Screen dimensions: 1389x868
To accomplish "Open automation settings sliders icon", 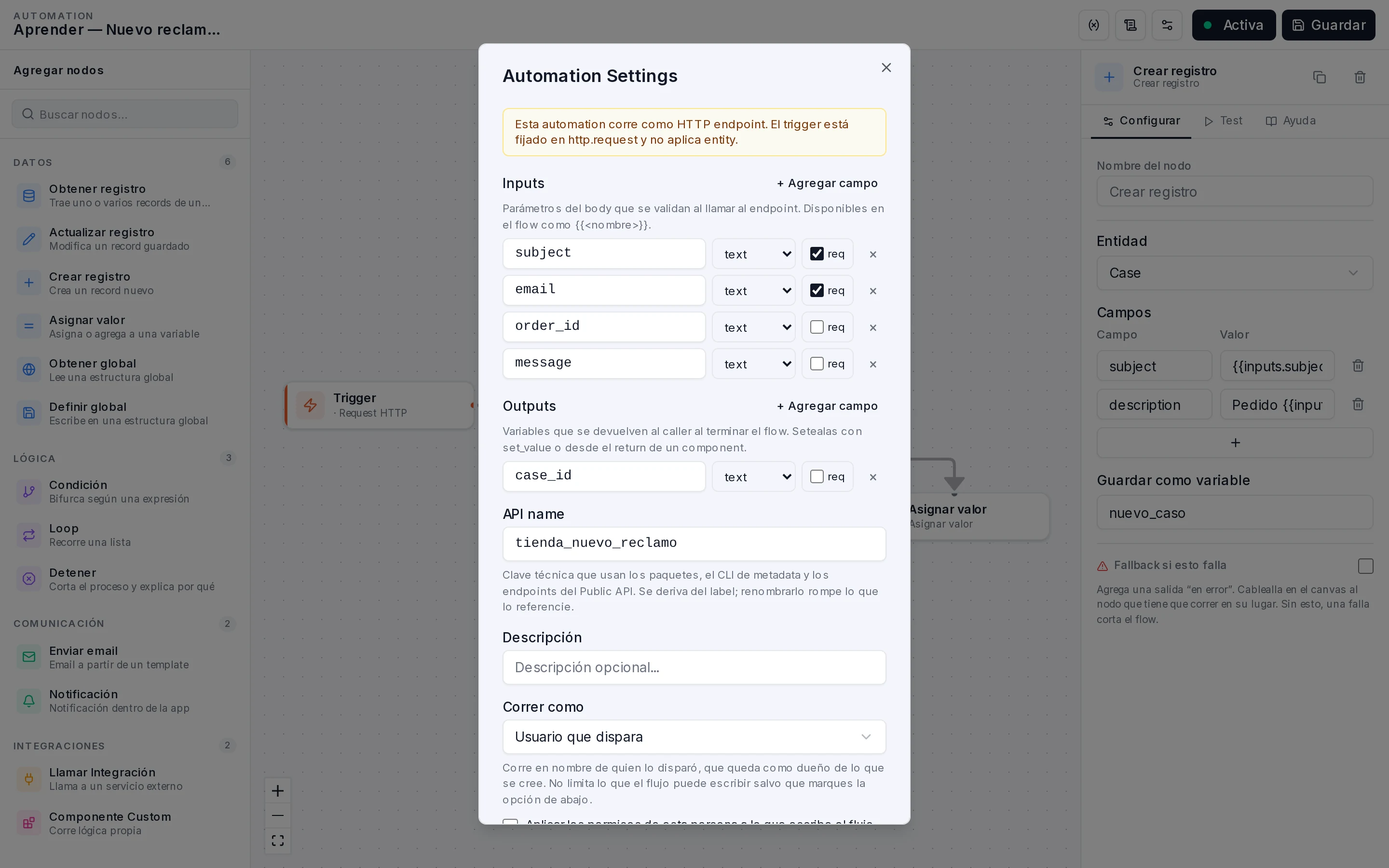I will (x=1167, y=25).
